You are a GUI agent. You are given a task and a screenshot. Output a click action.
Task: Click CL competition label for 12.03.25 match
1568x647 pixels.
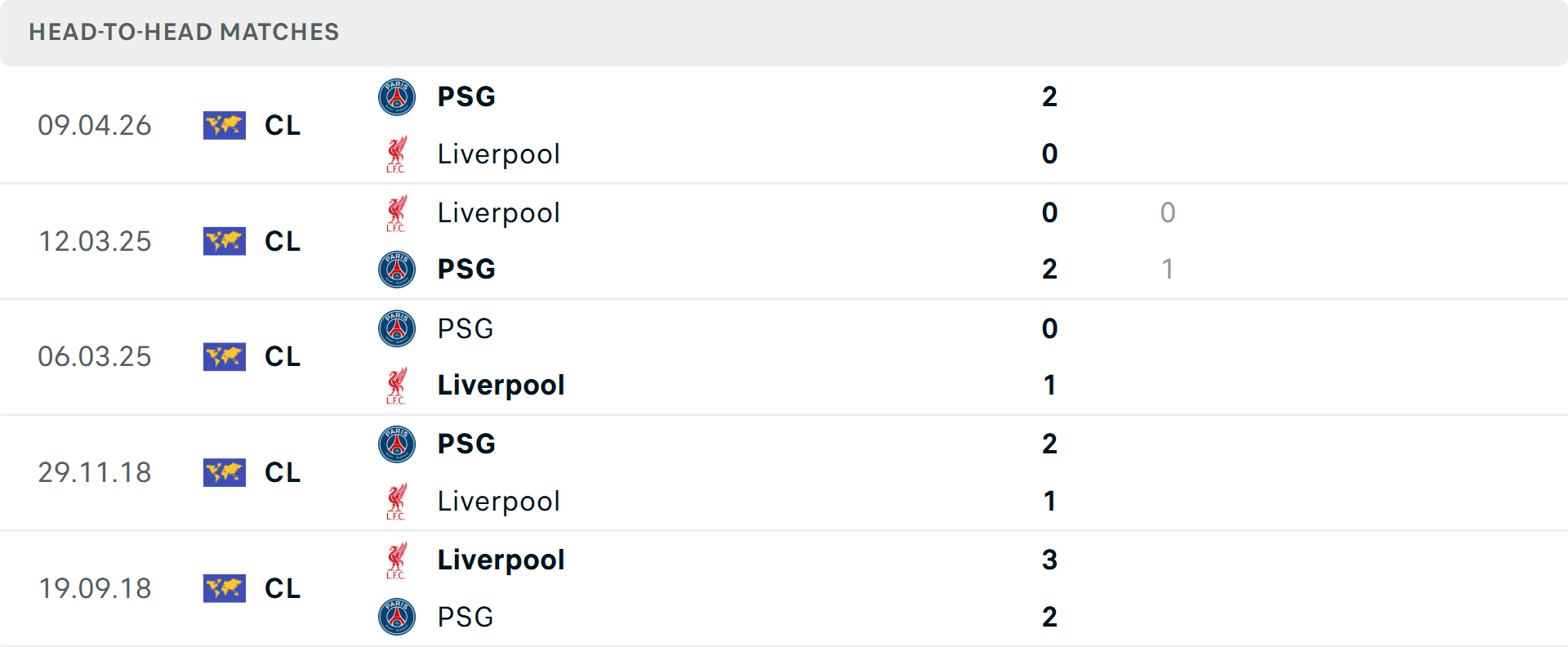pos(283,241)
